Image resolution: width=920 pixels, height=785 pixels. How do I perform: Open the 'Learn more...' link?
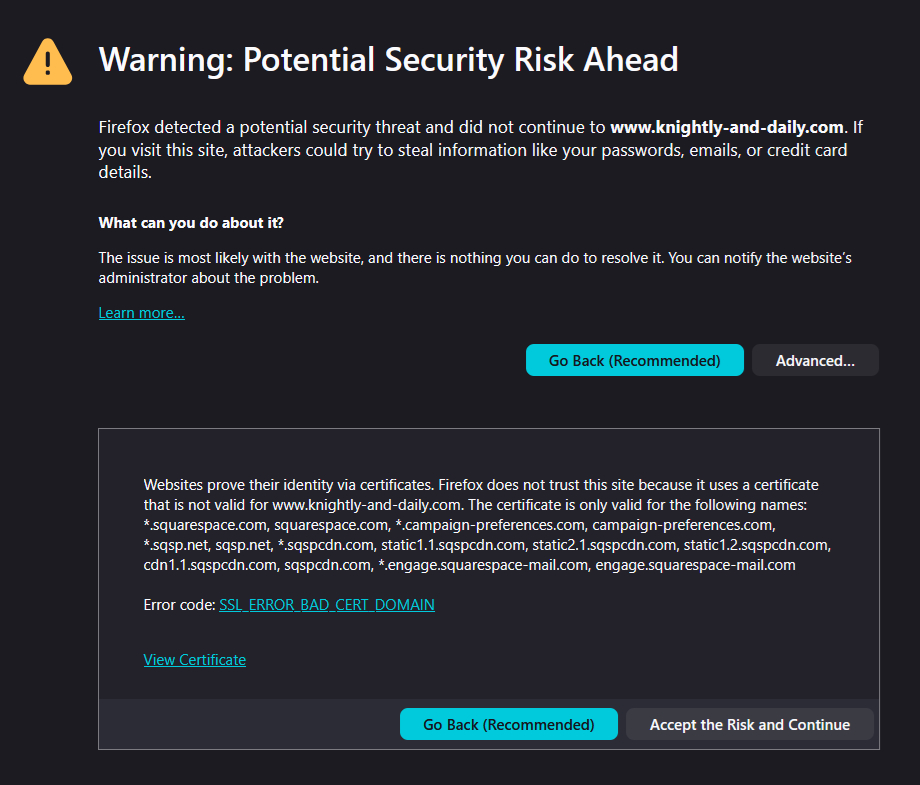tap(141, 313)
